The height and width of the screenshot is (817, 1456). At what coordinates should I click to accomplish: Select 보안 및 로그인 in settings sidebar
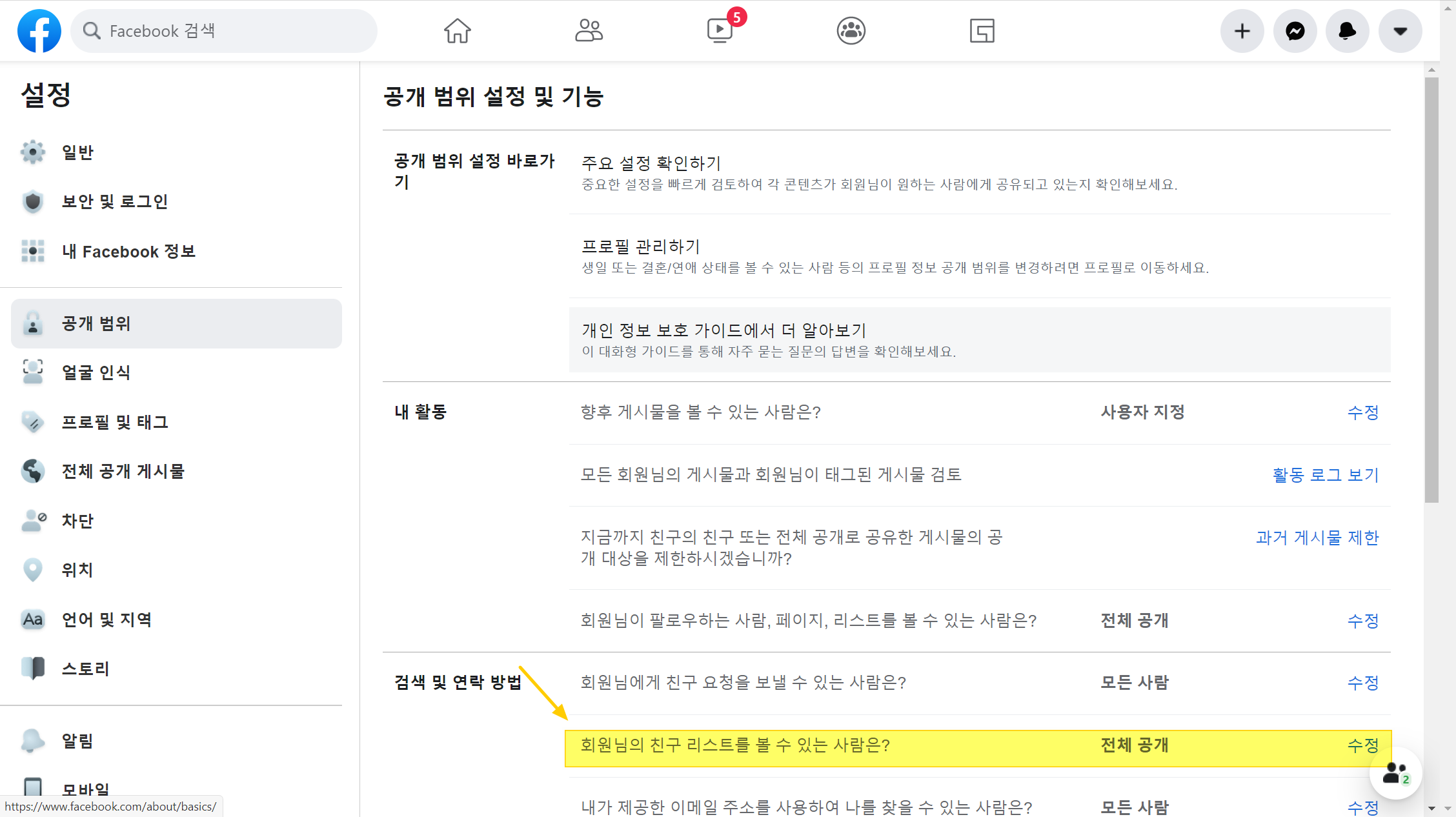[114, 202]
